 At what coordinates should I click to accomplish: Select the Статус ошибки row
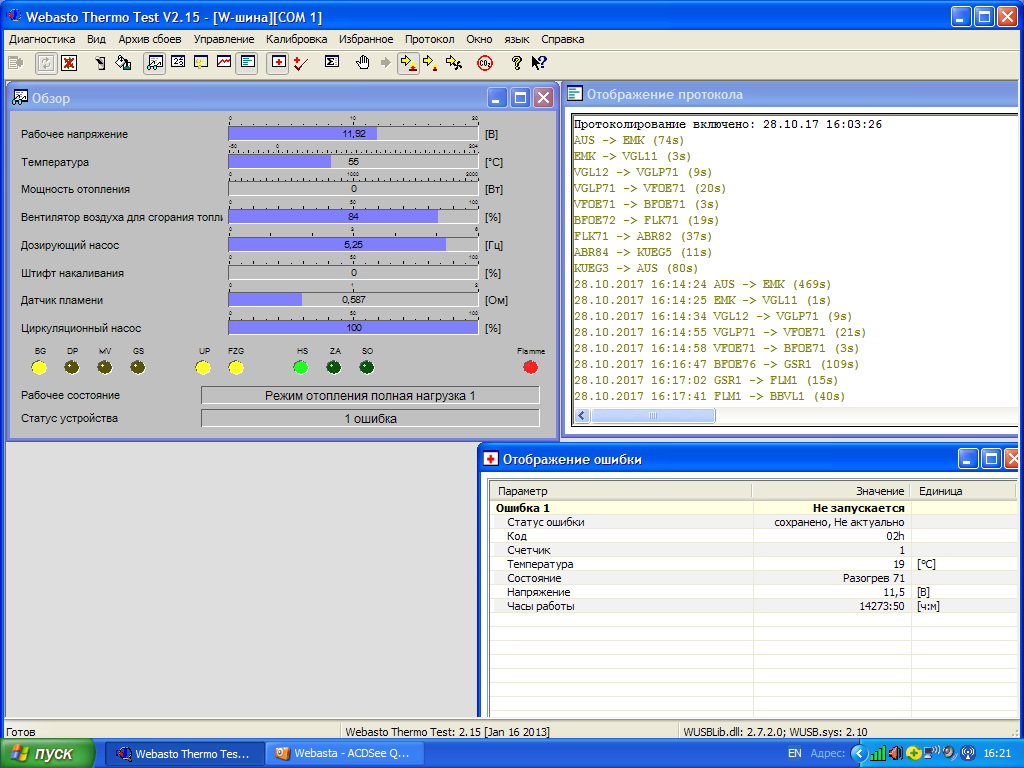[753, 522]
